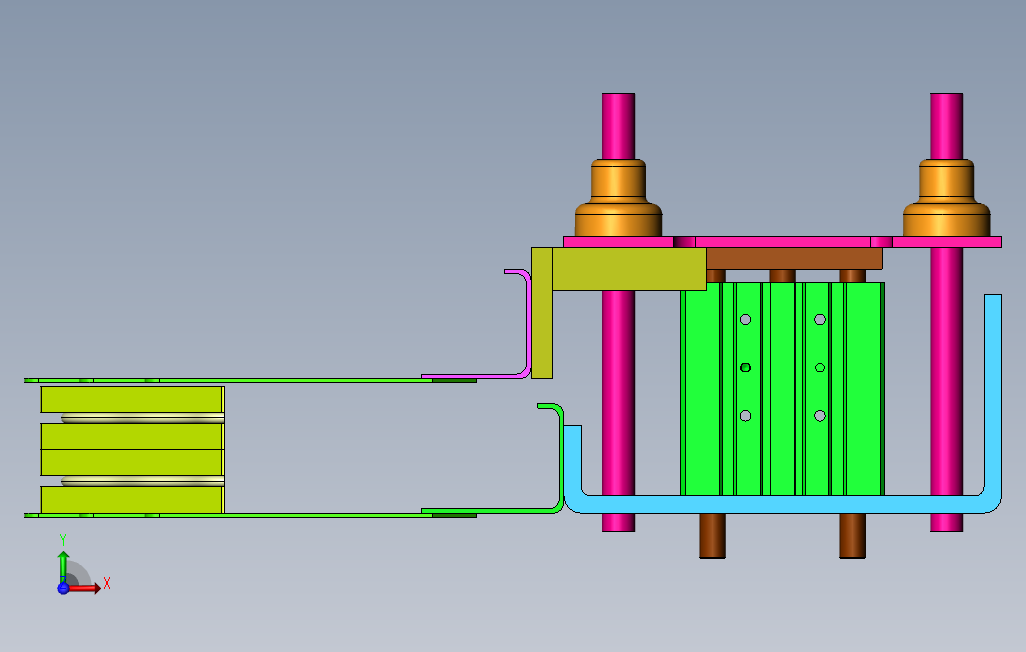This screenshot has width=1026, height=652.
Task: Select the olive horizontal block
Action: click(629, 268)
